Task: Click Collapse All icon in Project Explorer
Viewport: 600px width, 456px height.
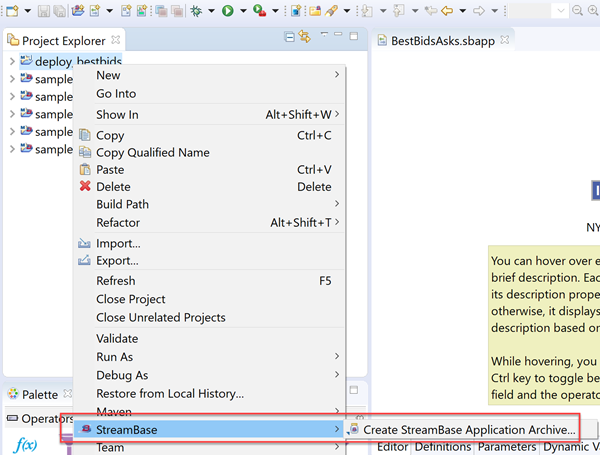Action: click(289, 38)
